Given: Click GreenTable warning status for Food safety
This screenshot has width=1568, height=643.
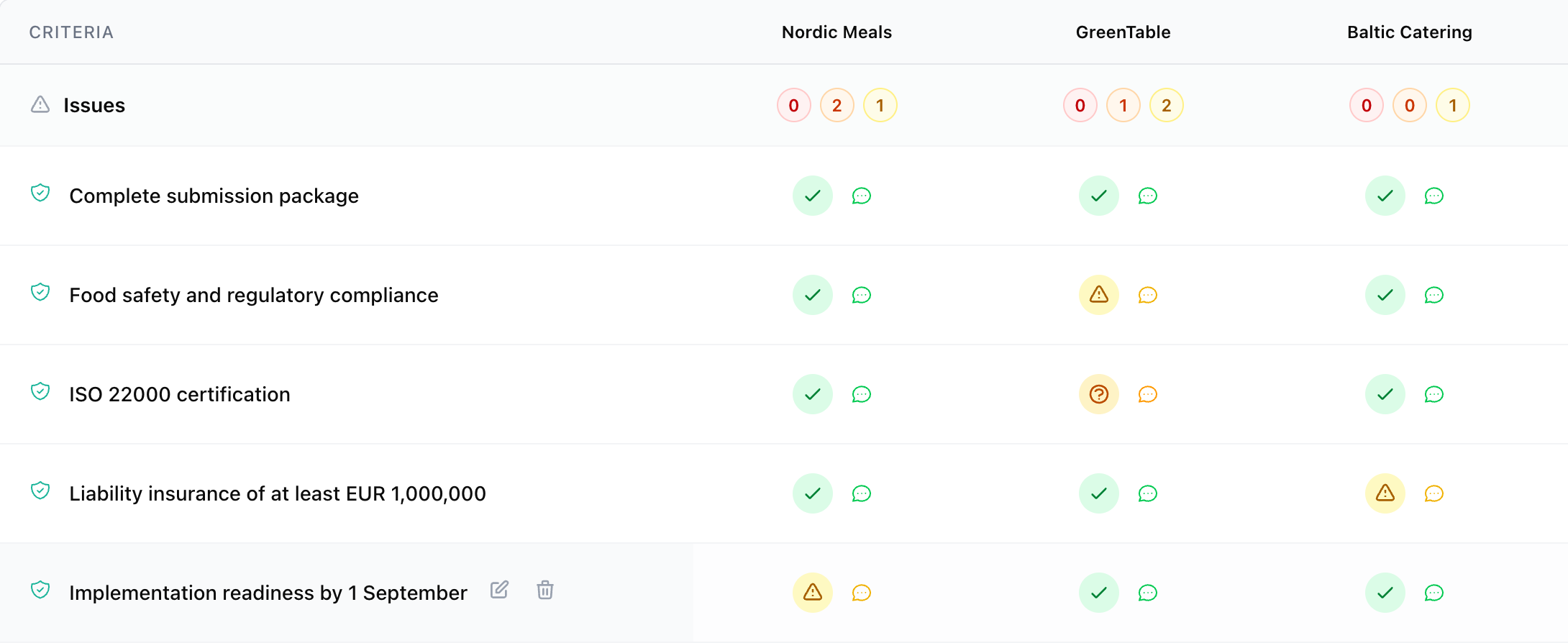Looking at the screenshot, I should point(1099,295).
